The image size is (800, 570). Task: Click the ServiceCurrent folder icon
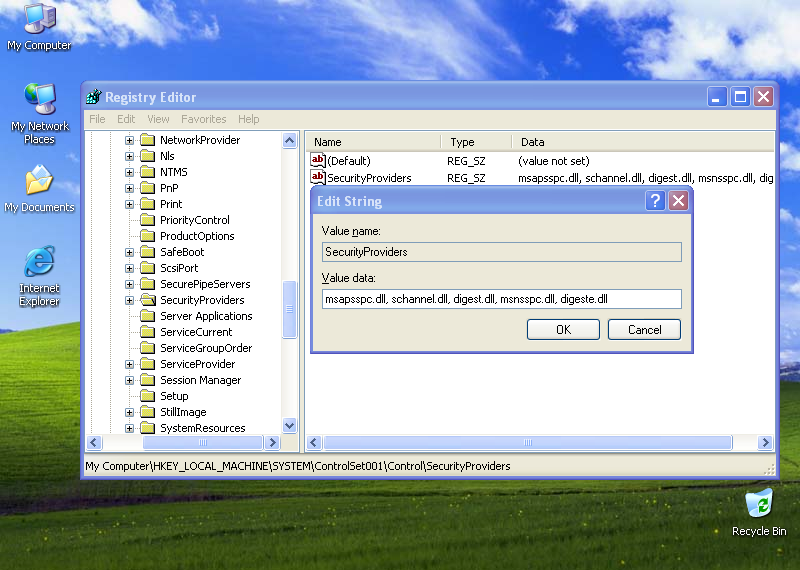pos(147,332)
